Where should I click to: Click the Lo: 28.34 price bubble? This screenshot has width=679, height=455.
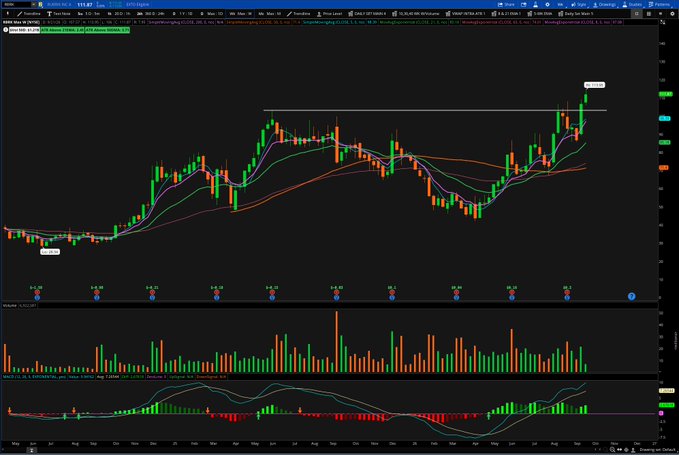(50, 252)
